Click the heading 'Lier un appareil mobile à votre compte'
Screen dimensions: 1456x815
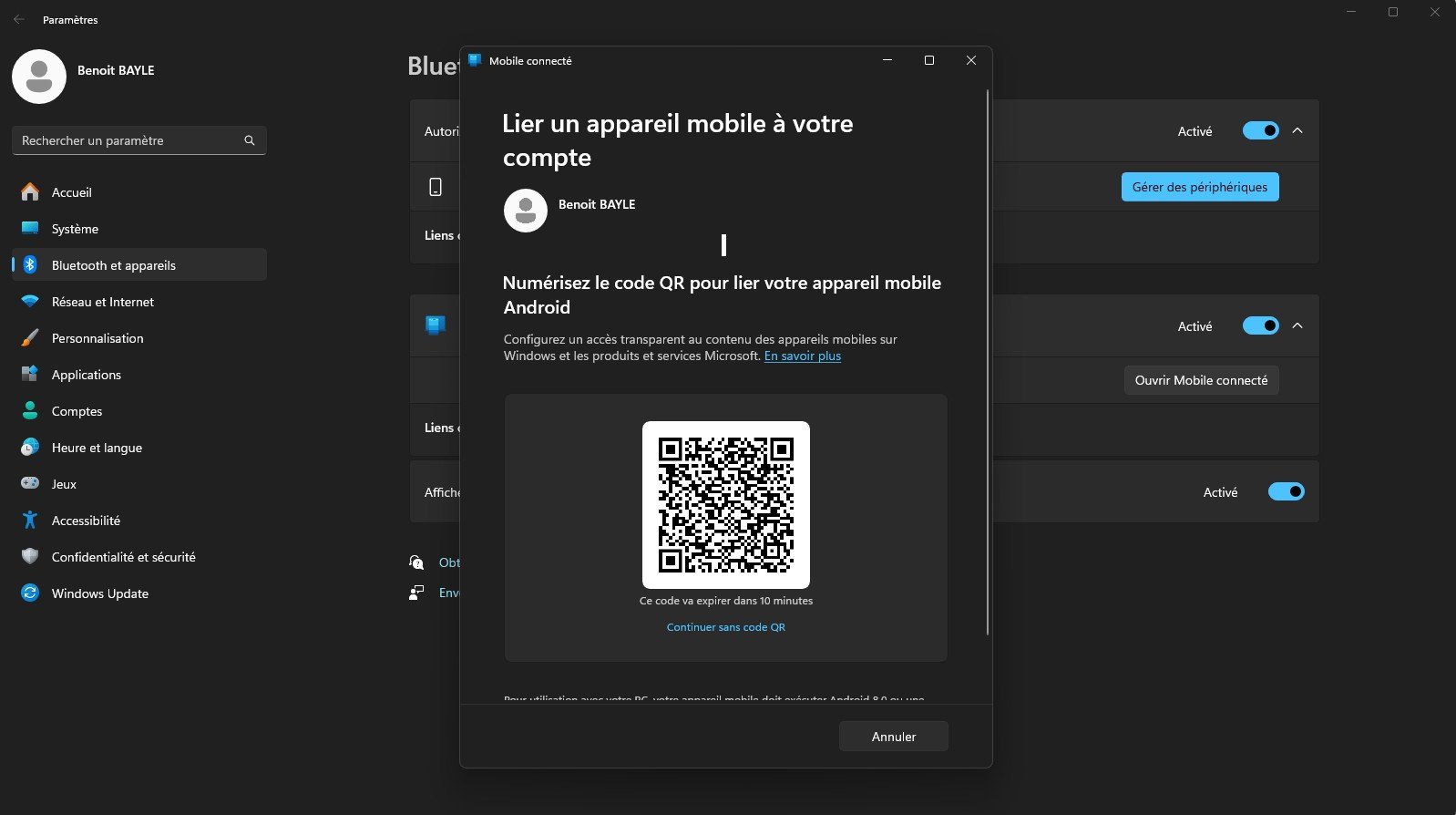point(678,140)
